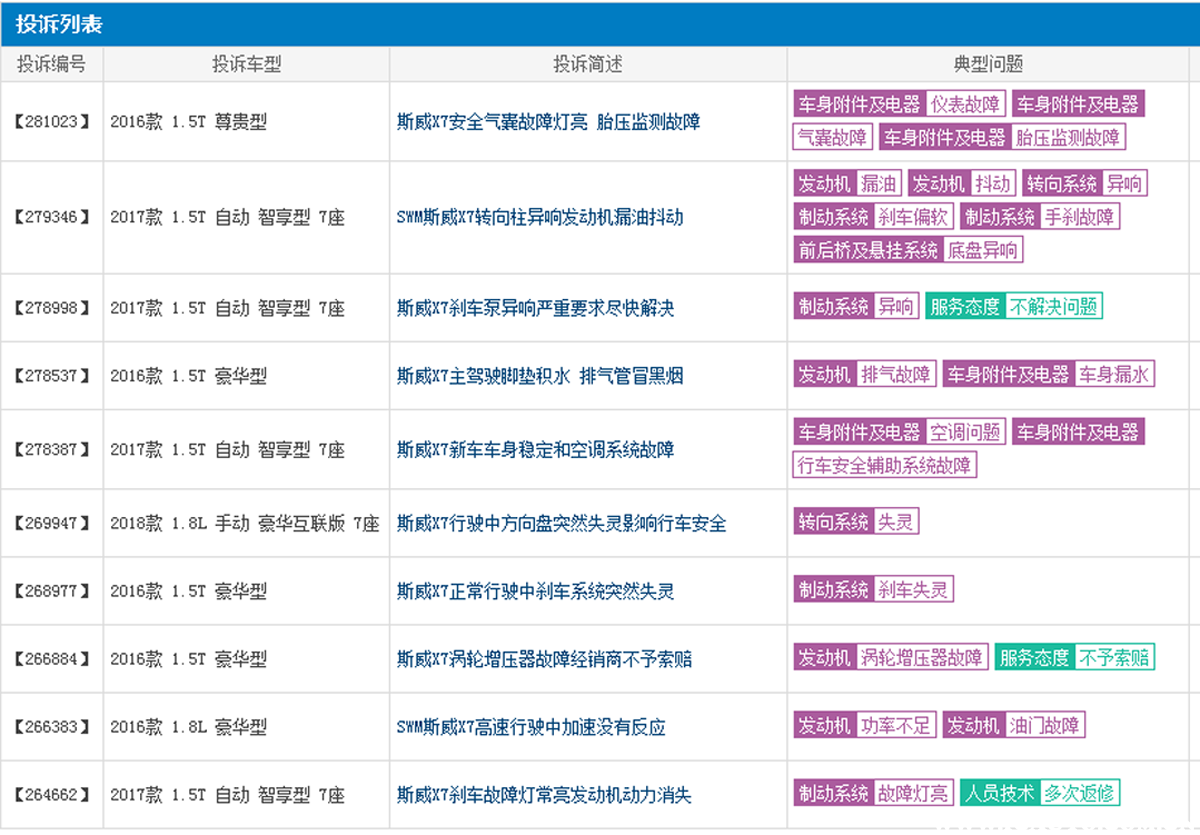
Task: Click complaint number 【264662】
Action: (52, 796)
